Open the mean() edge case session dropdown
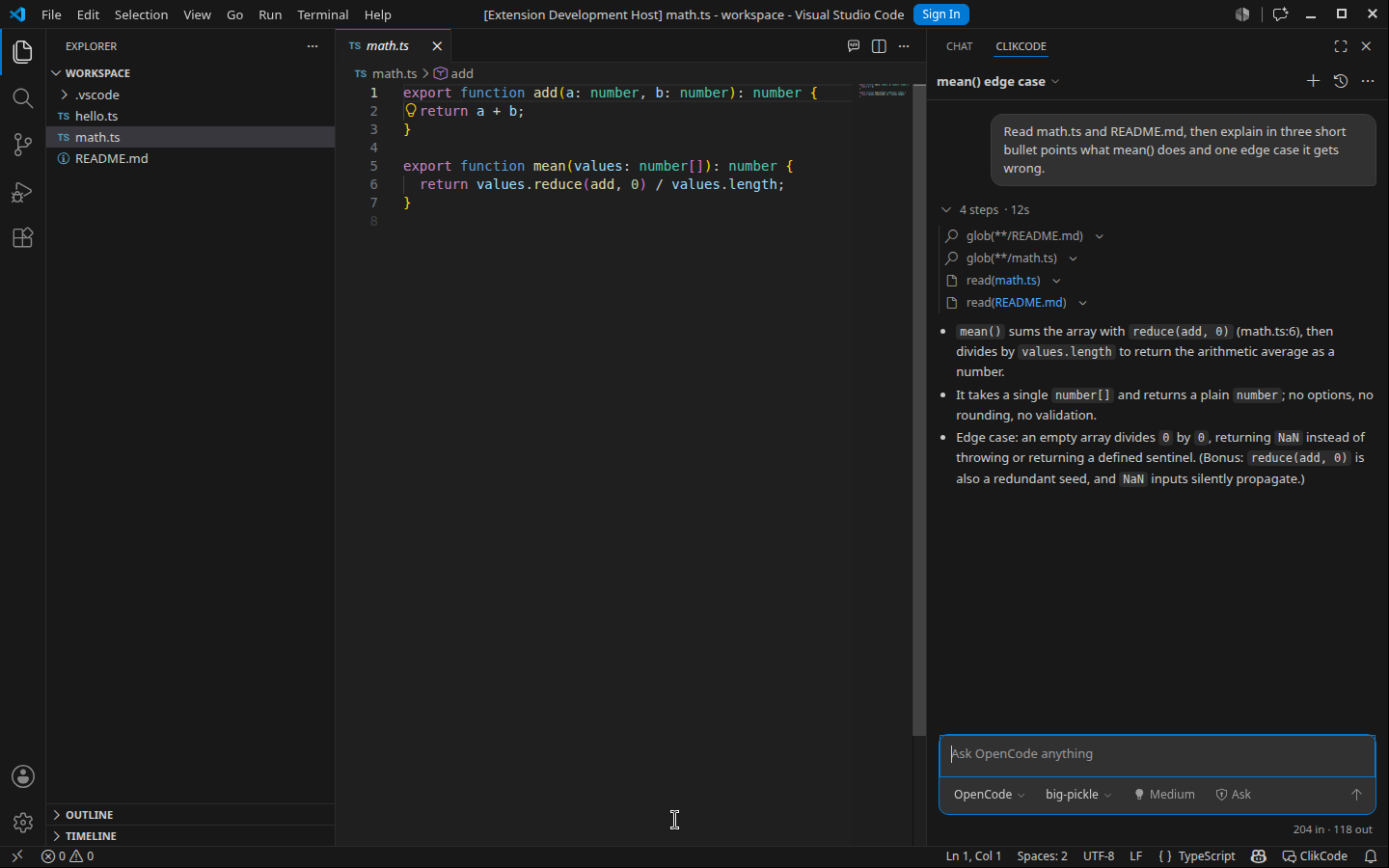The height and width of the screenshot is (868, 1389). click(x=998, y=82)
